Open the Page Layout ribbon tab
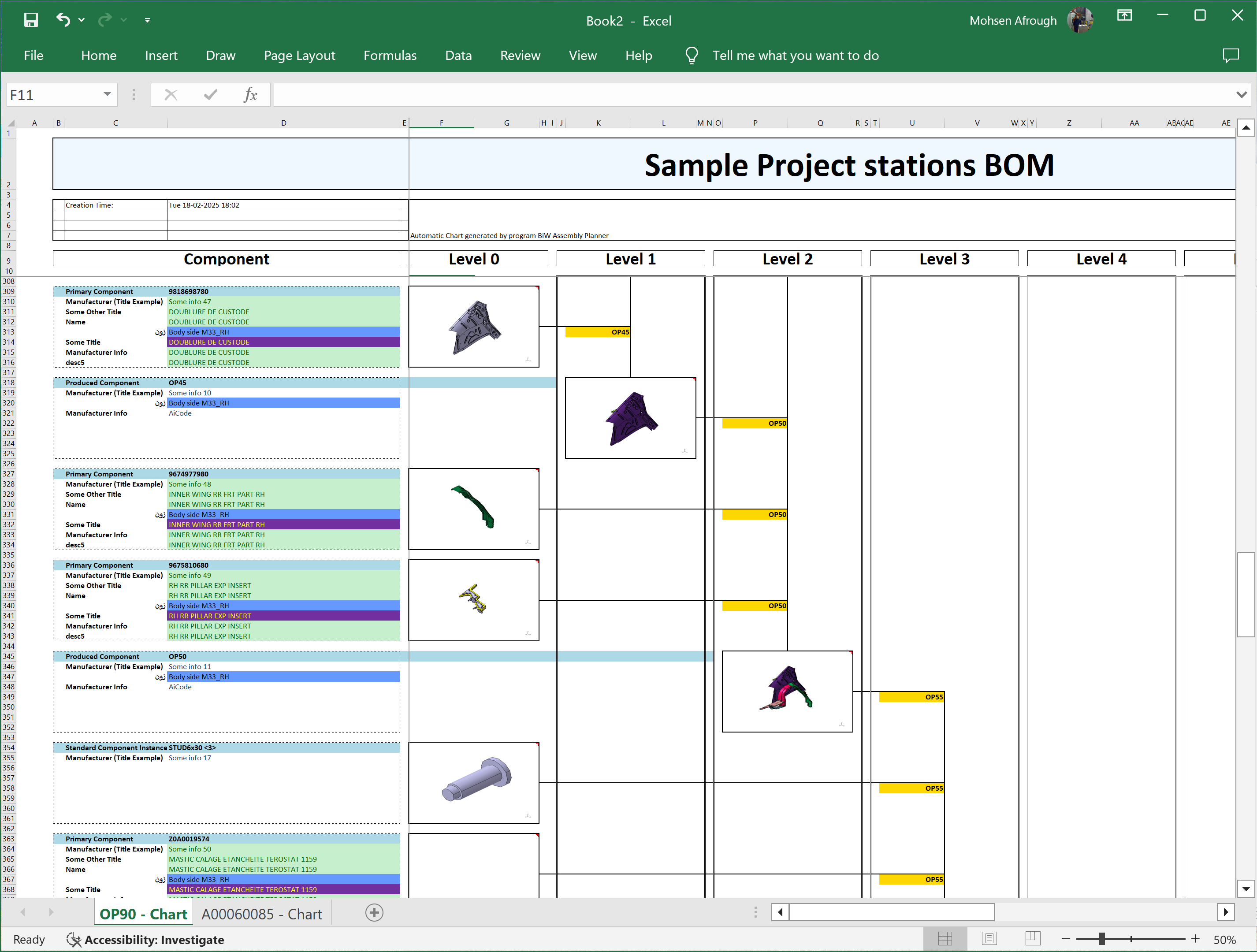Image resolution: width=1257 pixels, height=952 pixels. (299, 55)
